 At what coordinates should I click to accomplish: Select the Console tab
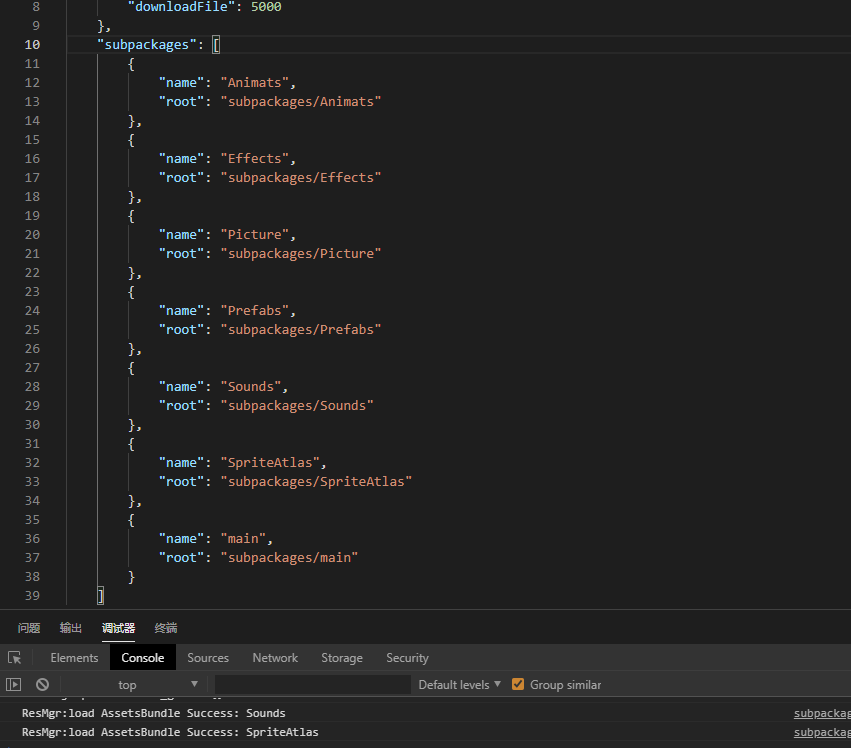click(143, 658)
